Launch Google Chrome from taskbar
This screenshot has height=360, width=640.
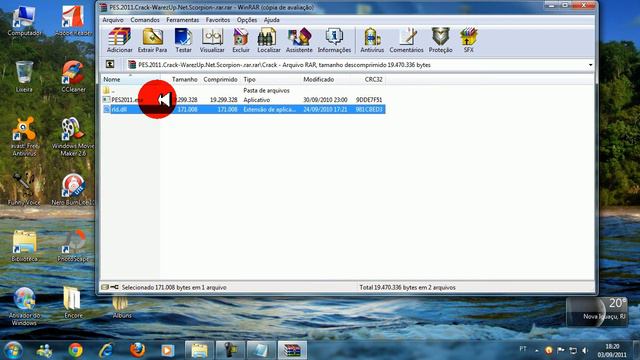pos(76,350)
